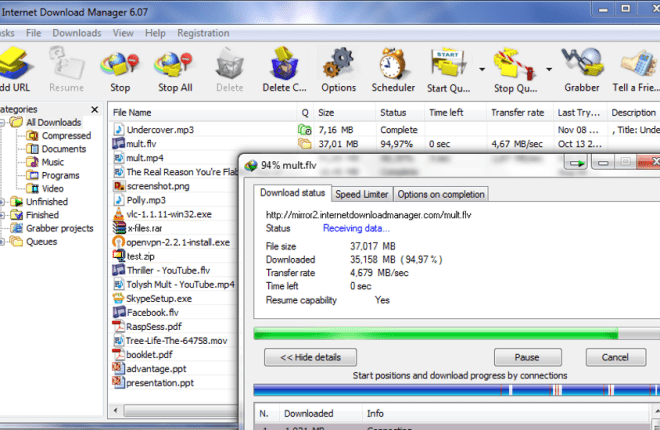Image resolution: width=660 pixels, height=430 pixels.
Task: Select the Compressed category
Action: tap(59, 136)
